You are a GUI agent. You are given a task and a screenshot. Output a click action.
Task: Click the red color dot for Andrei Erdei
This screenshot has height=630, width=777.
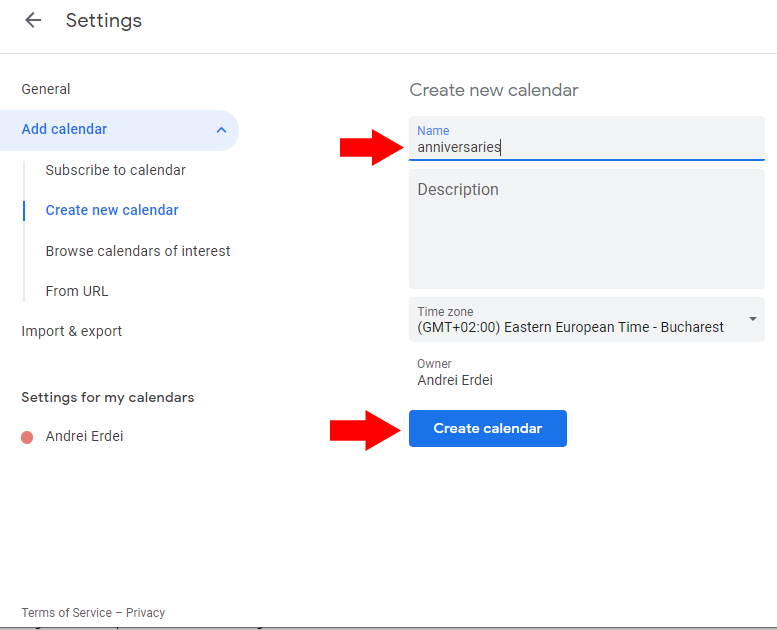click(27, 437)
